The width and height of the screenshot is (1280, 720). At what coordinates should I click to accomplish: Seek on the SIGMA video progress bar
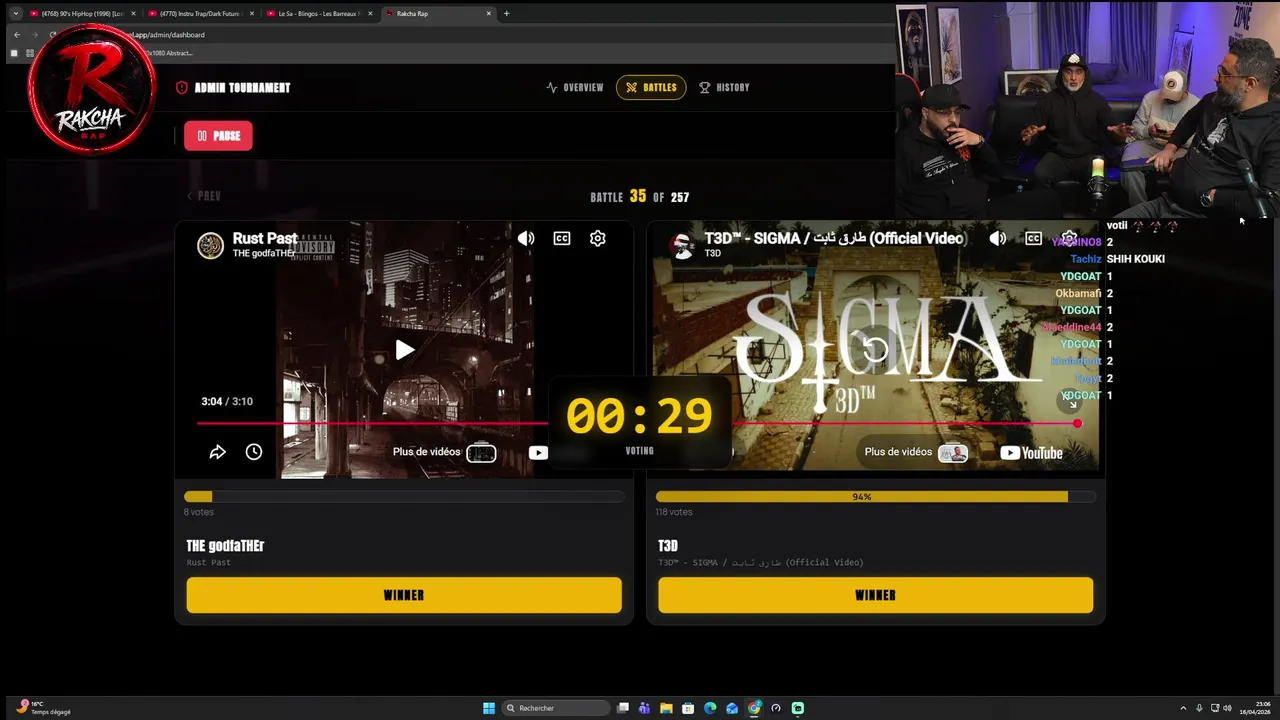tap(905, 423)
